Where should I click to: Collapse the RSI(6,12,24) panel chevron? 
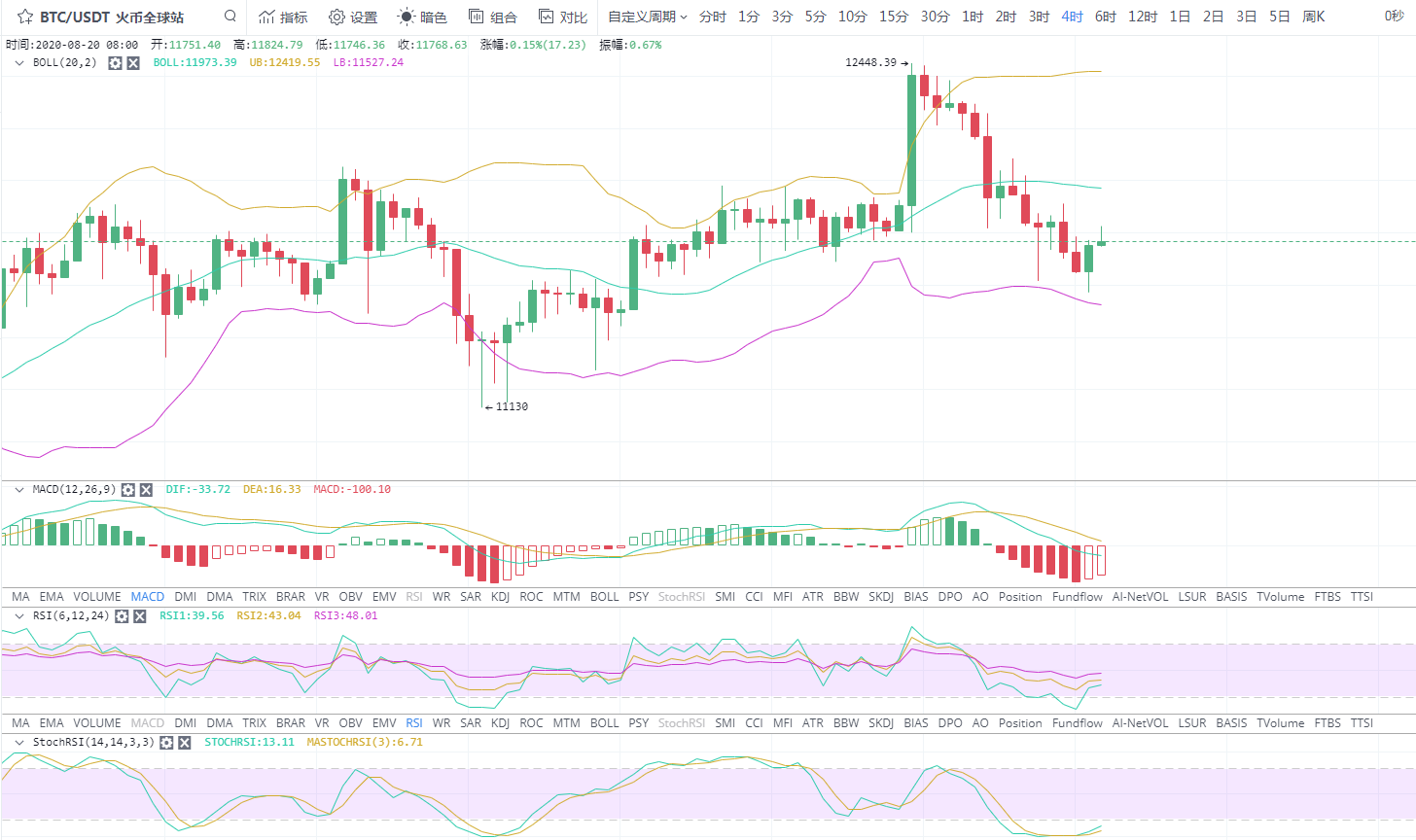(19, 616)
